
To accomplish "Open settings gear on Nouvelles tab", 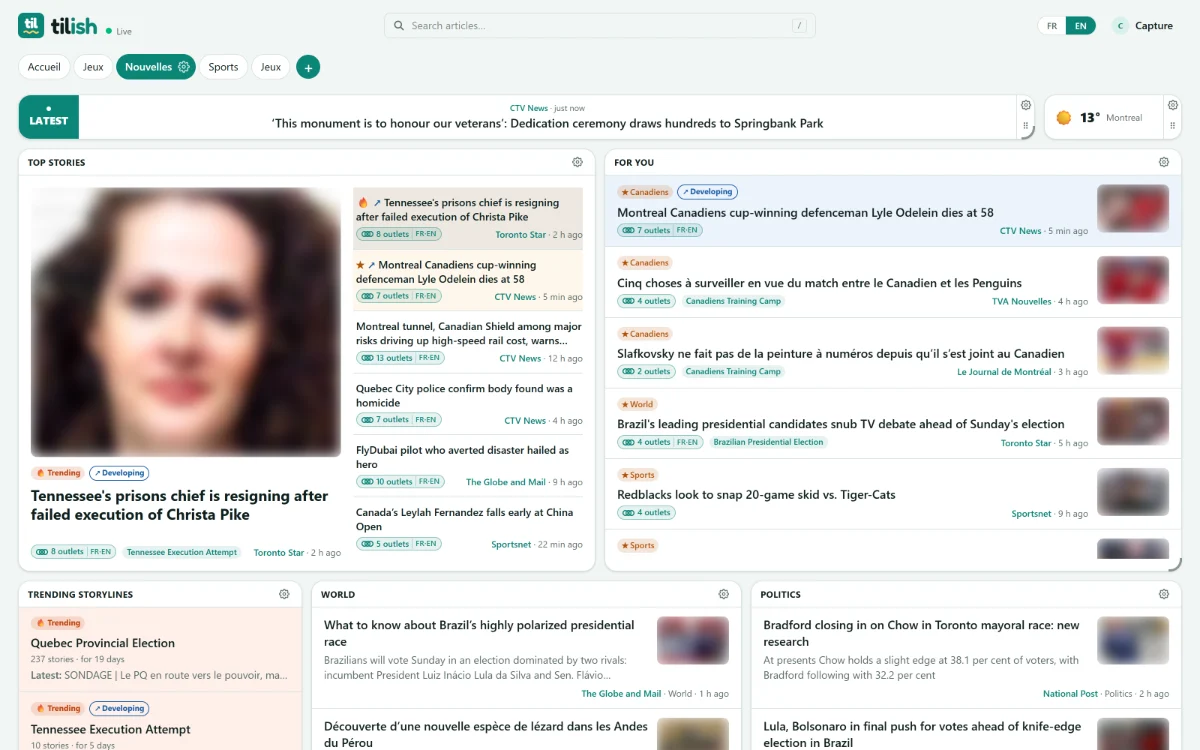I will tap(184, 67).
